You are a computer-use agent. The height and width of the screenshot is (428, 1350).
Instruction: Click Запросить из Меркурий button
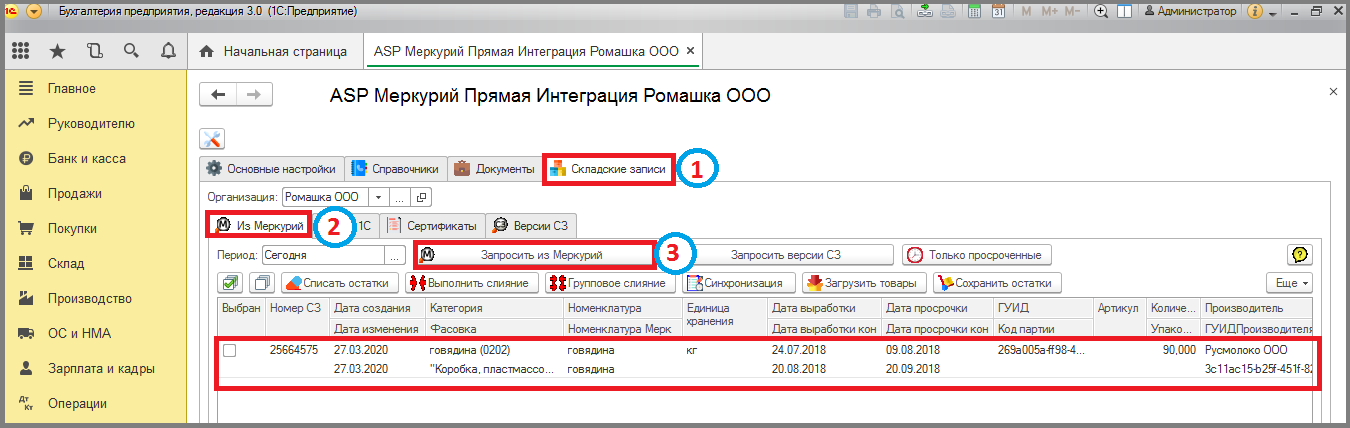pyautogui.click(x=533, y=255)
